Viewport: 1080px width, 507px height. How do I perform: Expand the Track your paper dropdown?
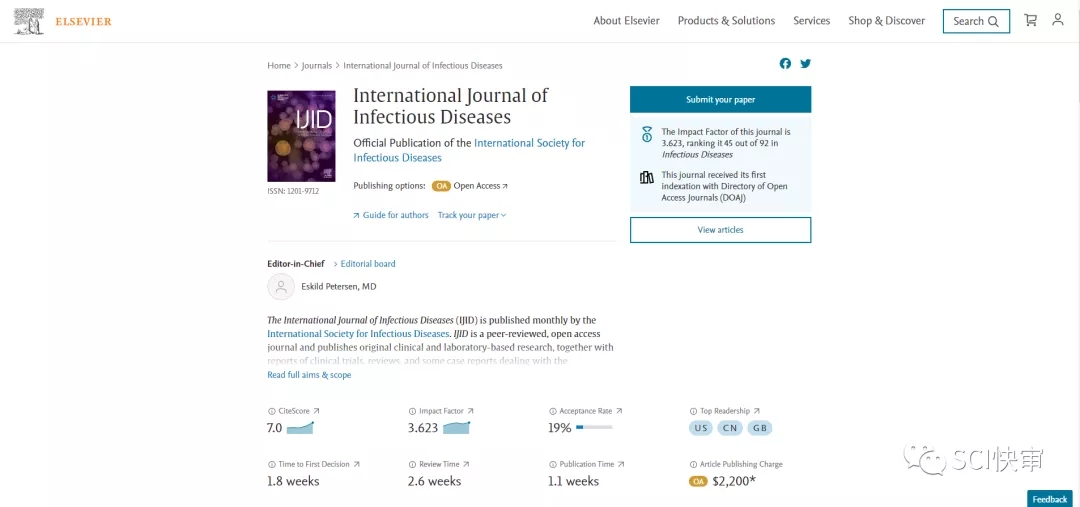click(472, 215)
